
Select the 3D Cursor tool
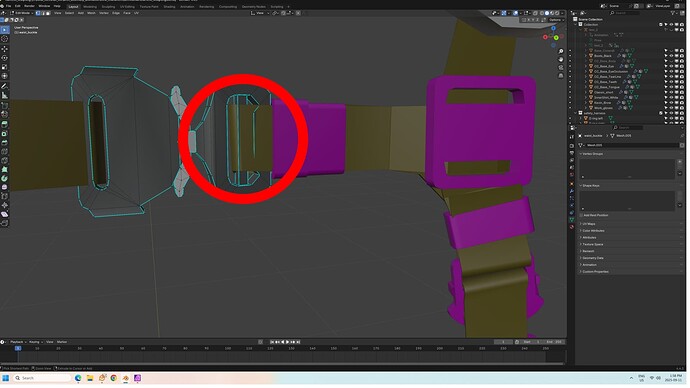pyautogui.click(x=5, y=39)
